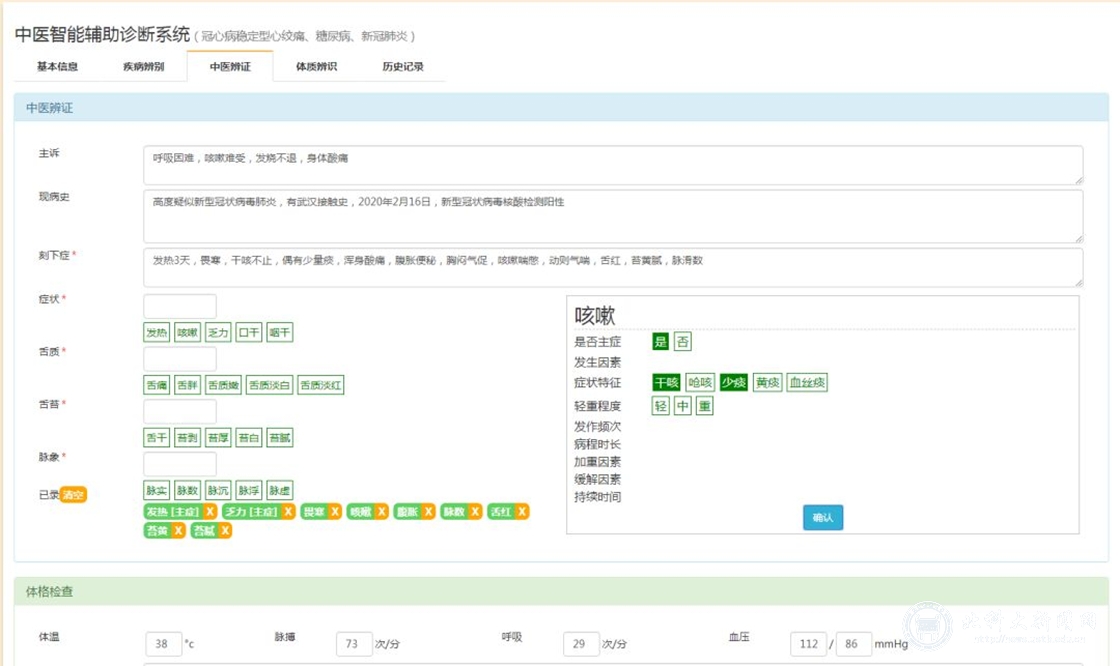Open the 历史记录 tab
Viewport: 1120px width, 666px height.
403,66
